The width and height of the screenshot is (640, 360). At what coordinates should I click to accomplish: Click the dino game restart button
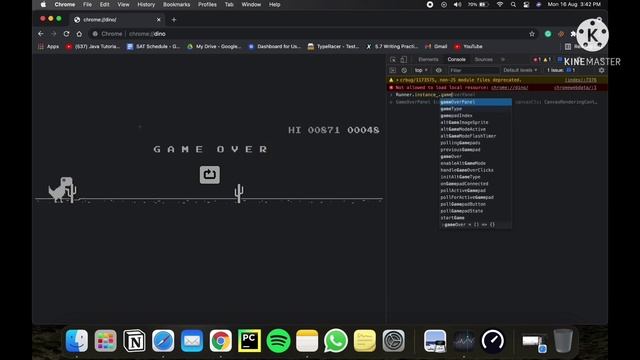click(209, 175)
